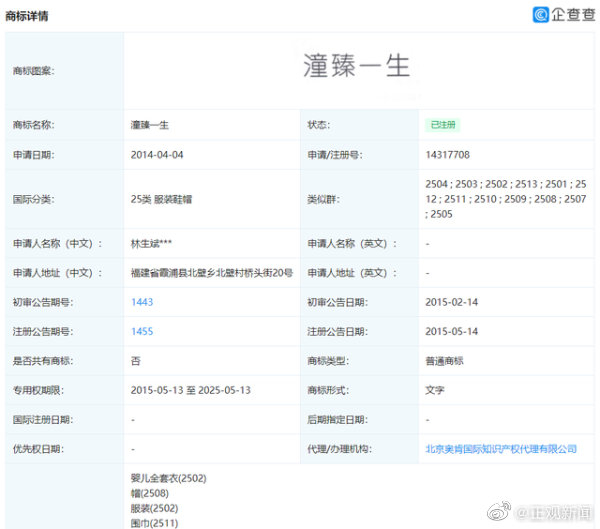Screen dimensions: 600x529
Task: Click the Qichacha logo icon
Action: pos(541,14)
